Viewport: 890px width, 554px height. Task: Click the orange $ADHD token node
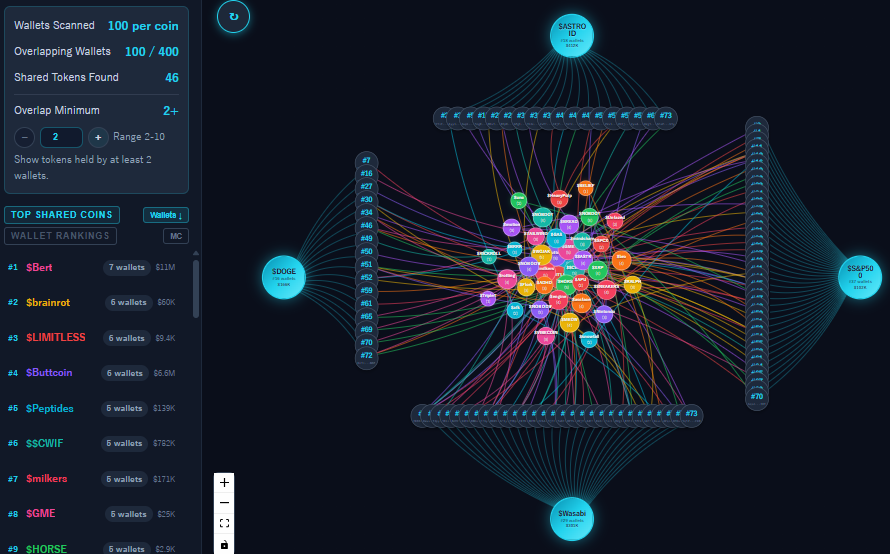coord(544,285)
